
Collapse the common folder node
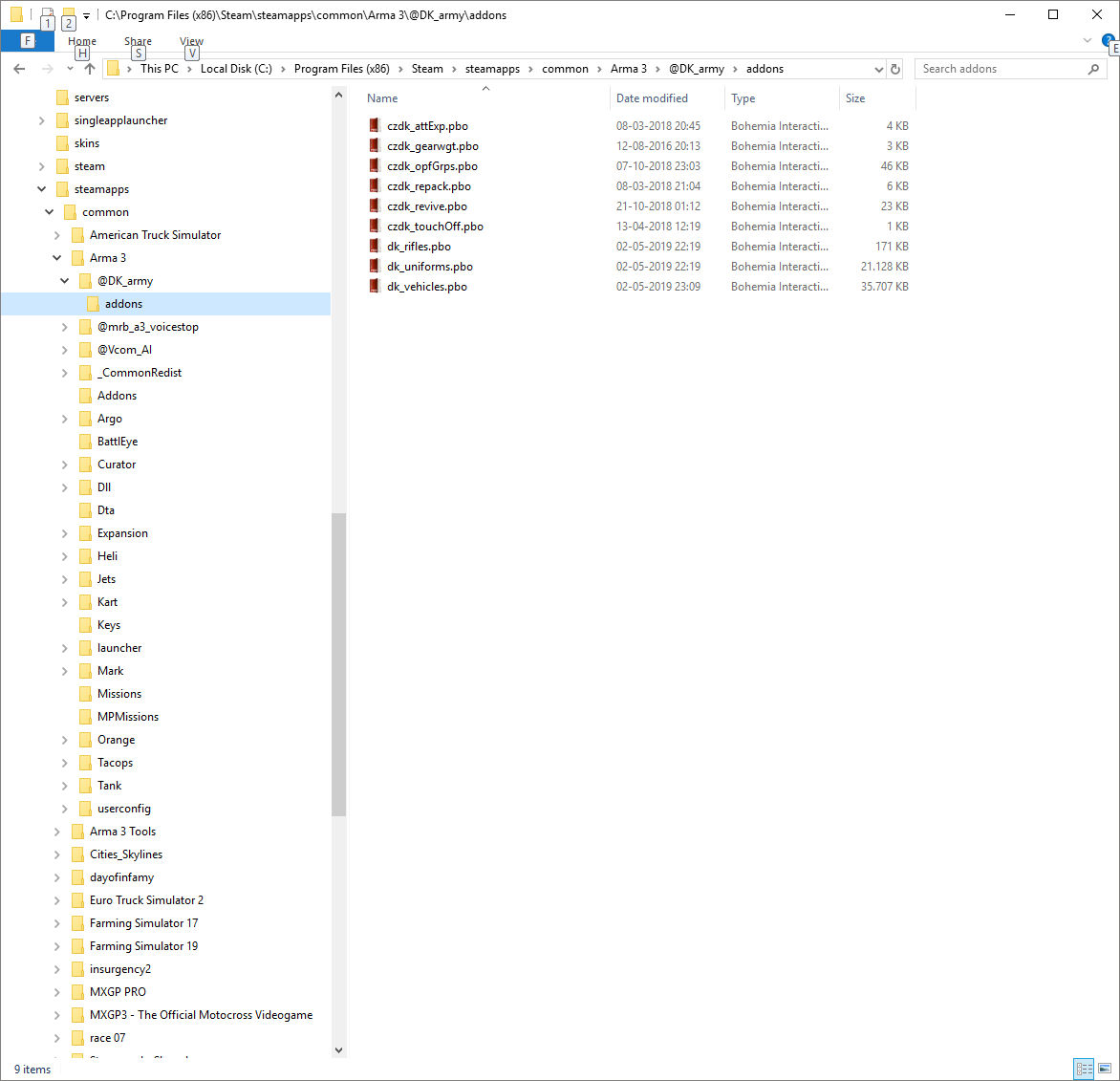click(50, 212)
